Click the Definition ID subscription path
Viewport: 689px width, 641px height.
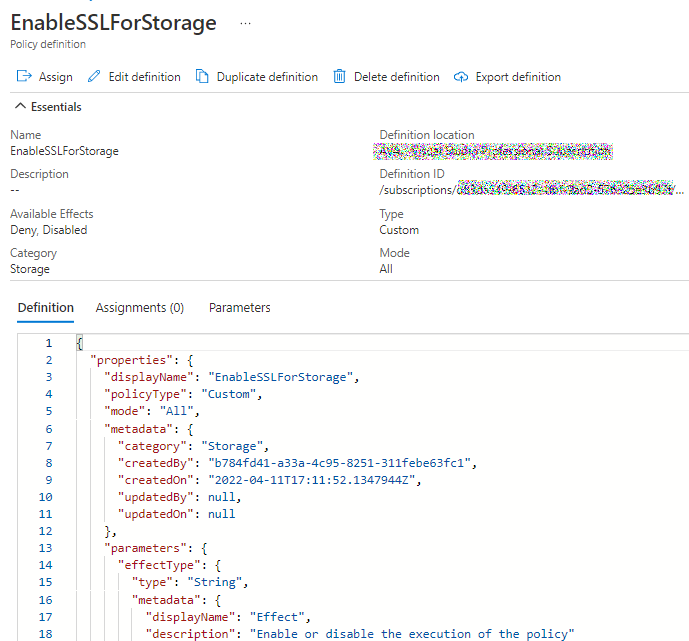click(x=532, y=189)
